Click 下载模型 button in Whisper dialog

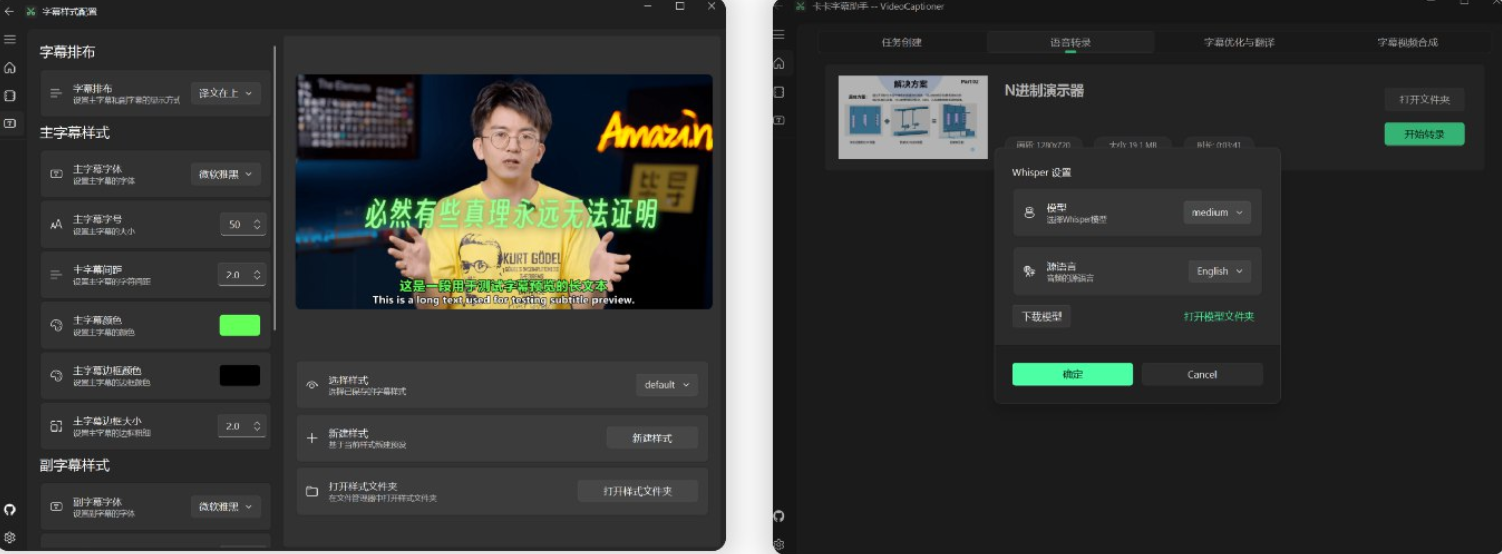pyautogui.click(x=1041, y=316)
